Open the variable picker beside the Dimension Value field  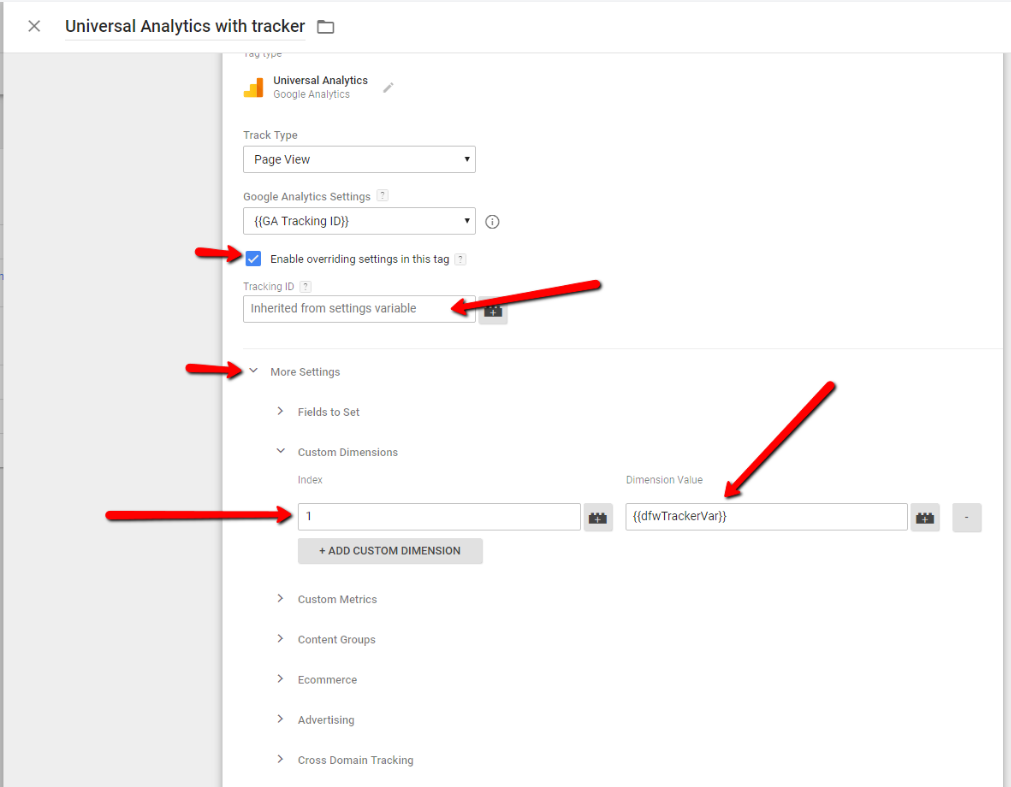[x=925, y=518]
